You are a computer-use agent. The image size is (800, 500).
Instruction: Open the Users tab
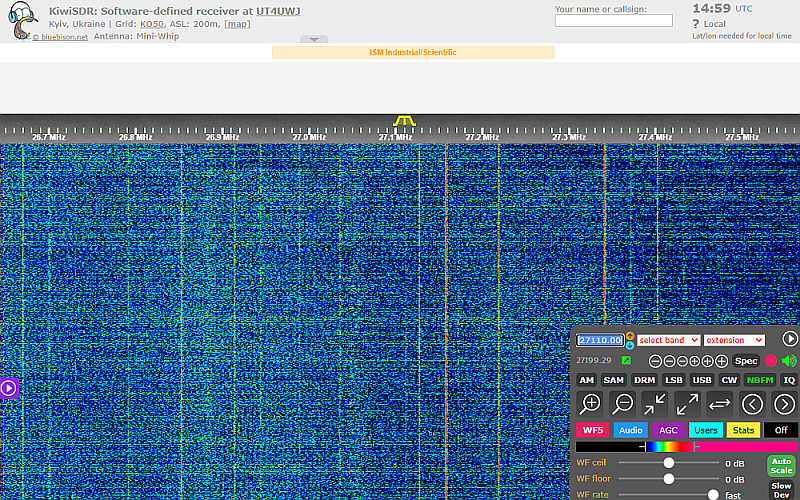706,430
